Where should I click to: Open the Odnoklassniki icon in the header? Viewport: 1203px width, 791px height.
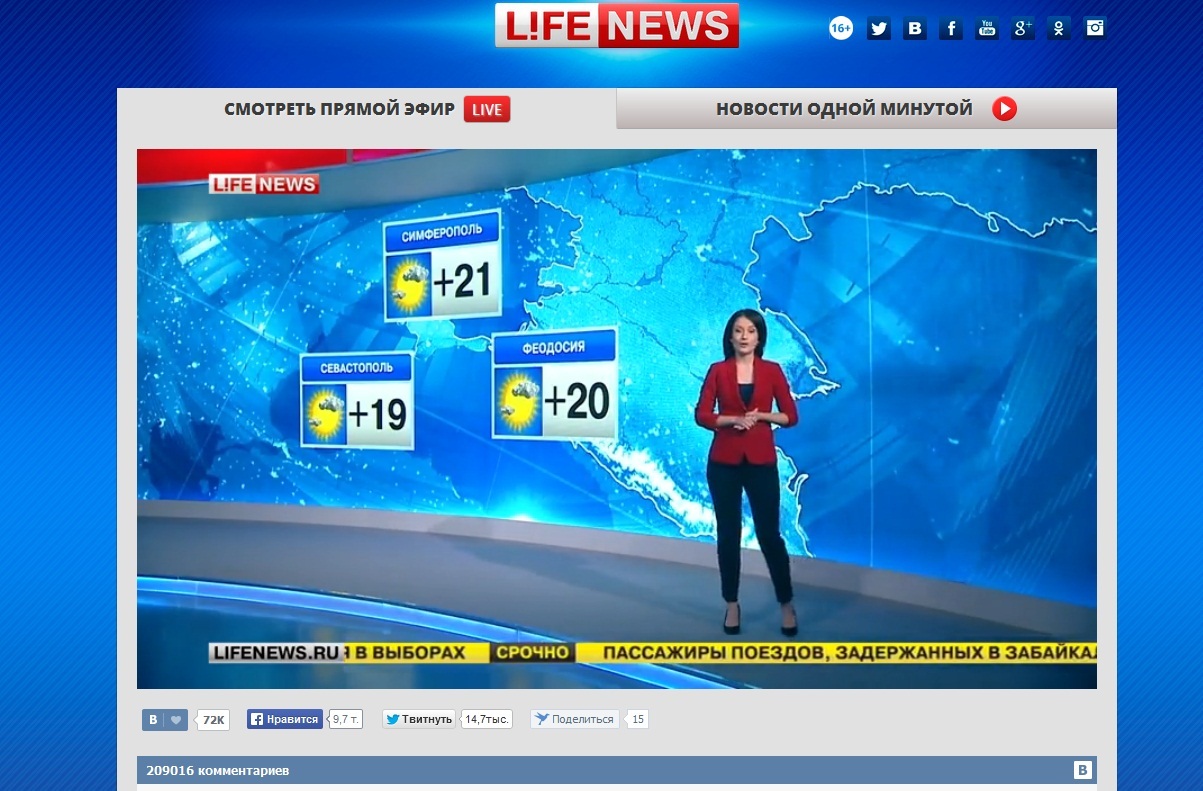click(x=1059, y=29)
